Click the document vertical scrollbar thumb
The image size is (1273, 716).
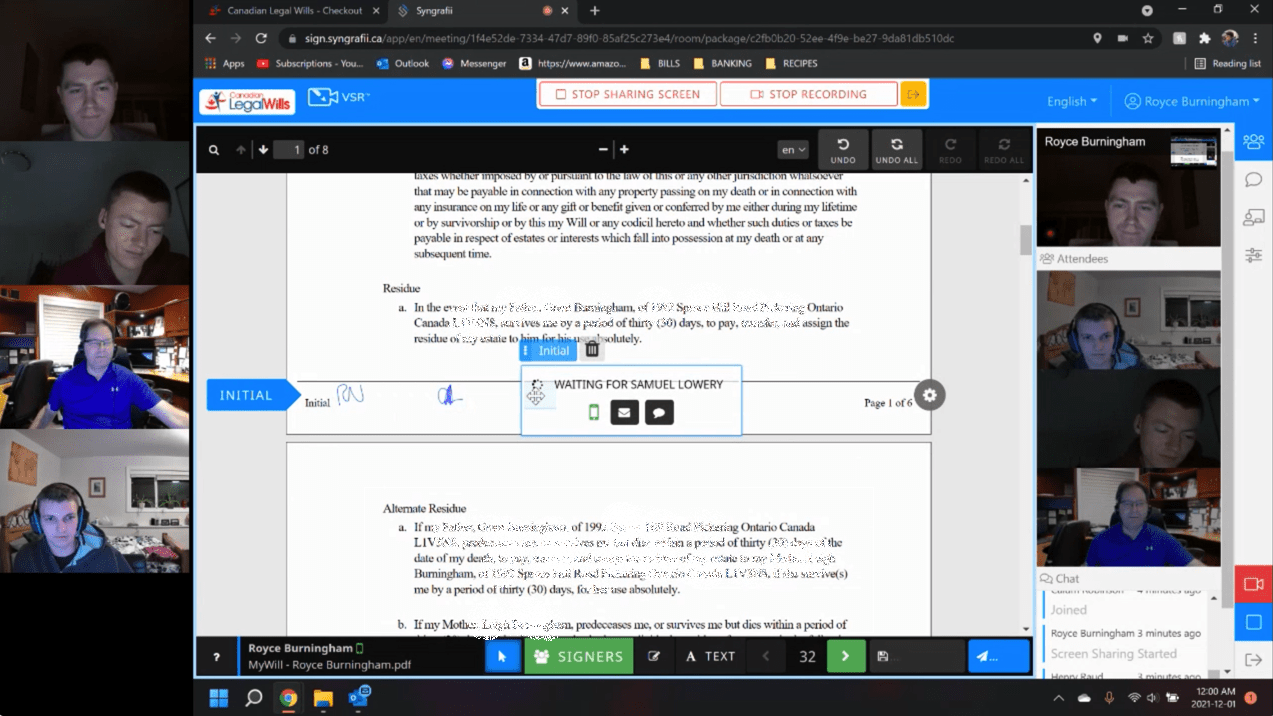tap(1025, 240)
